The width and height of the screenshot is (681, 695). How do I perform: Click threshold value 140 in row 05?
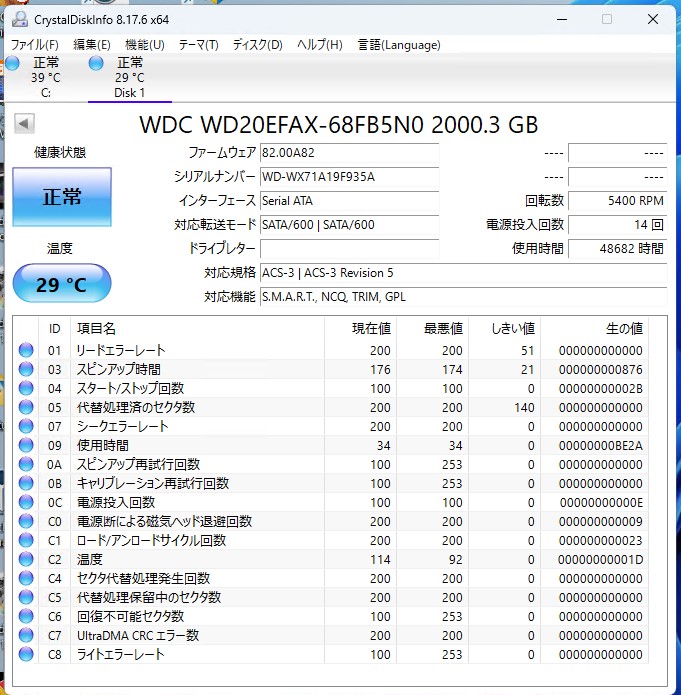point(524,407)
